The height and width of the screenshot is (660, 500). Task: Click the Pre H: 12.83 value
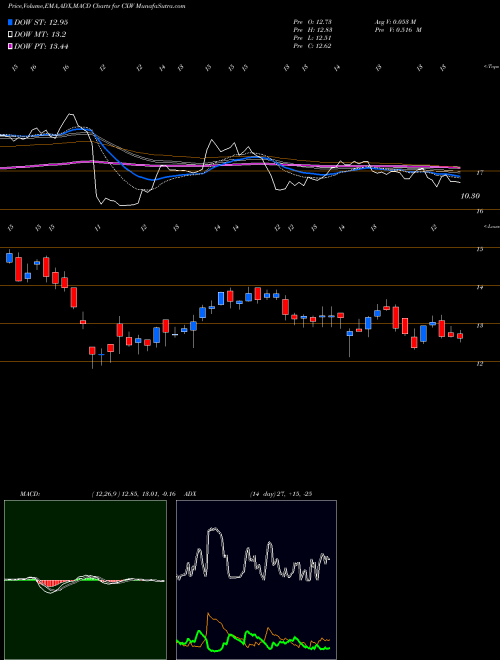click(x=313, y=30)
